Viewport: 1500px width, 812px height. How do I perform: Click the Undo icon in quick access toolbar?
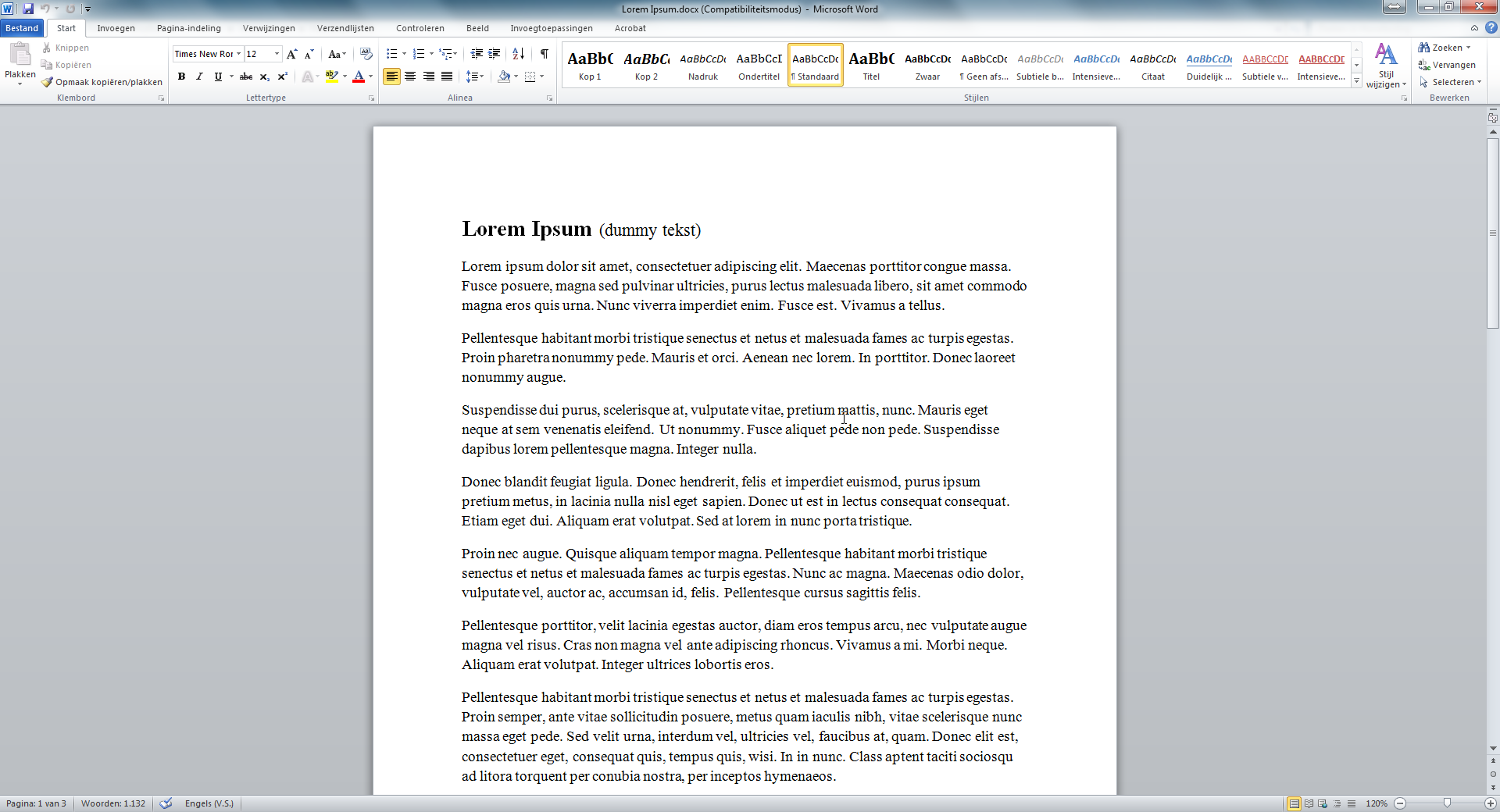[45, 9]
